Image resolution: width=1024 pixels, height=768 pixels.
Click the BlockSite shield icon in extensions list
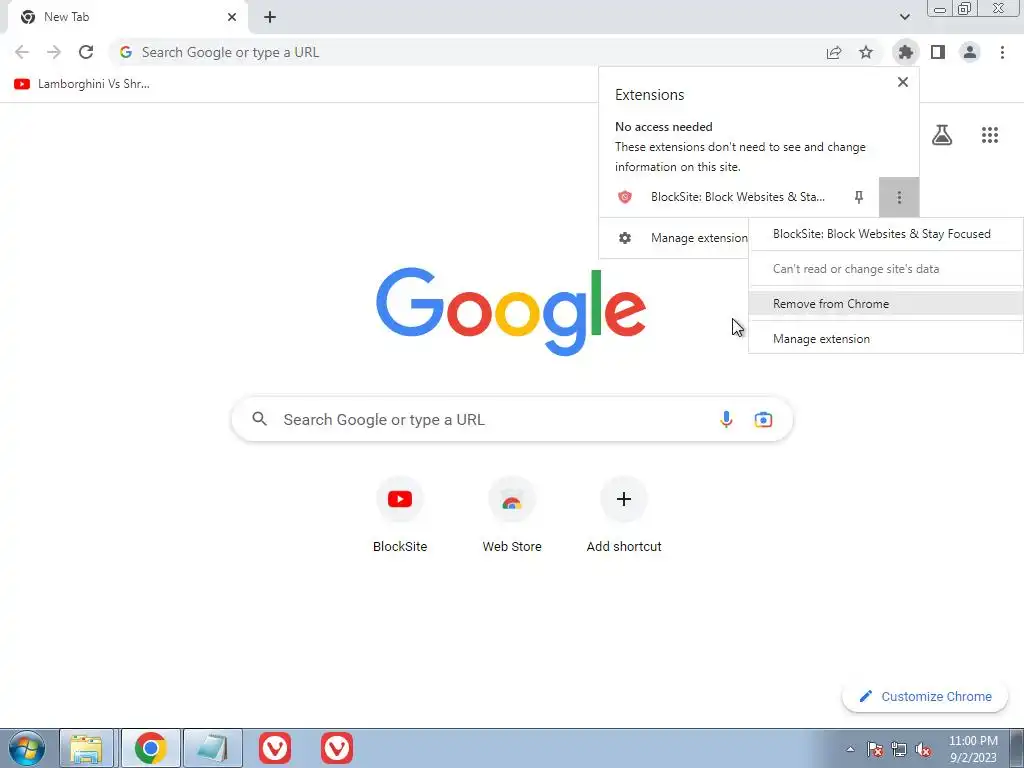625,197
